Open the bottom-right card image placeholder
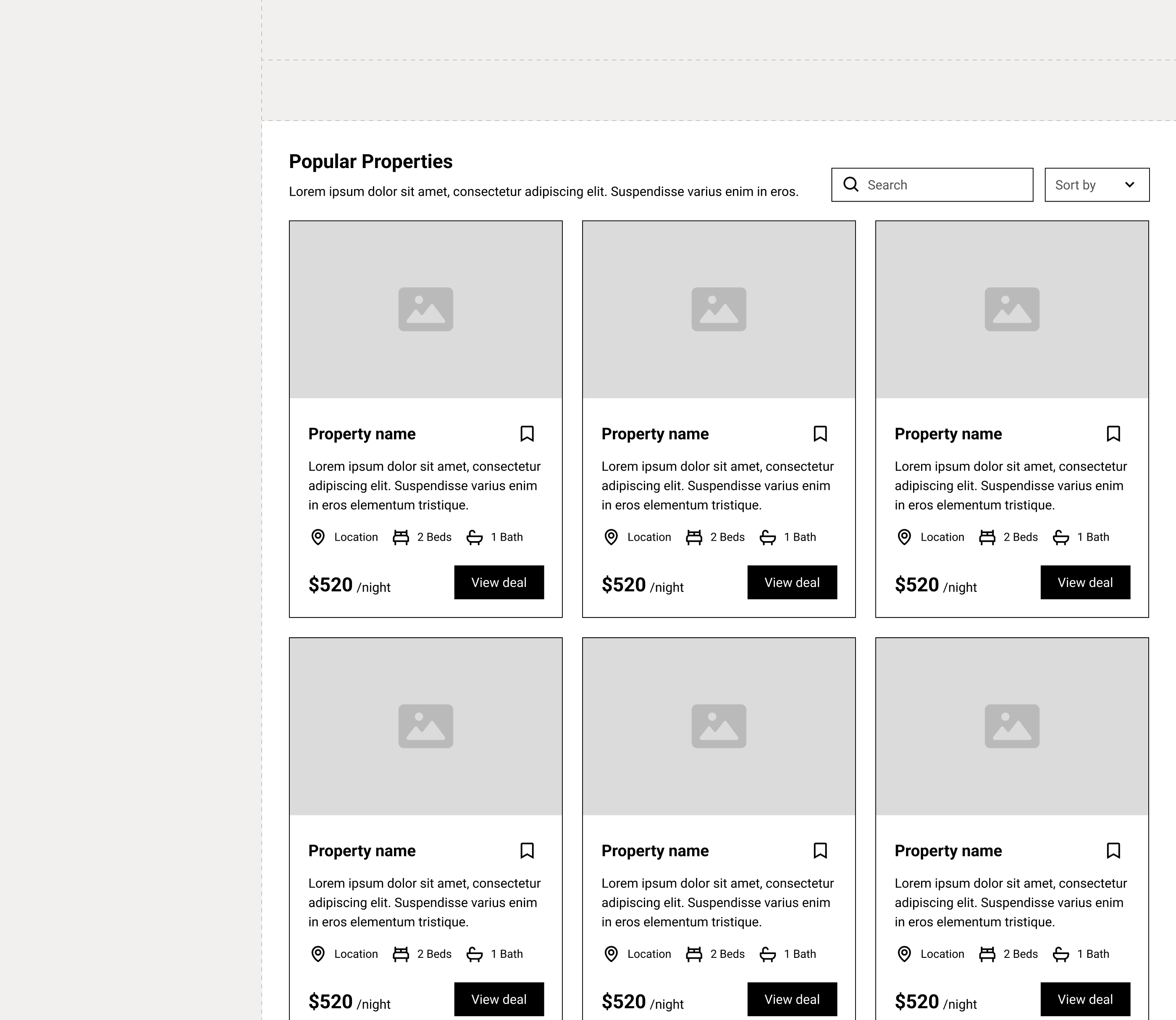Image resolution: width=1176 pixels, height=1020 pixels. pyautogui.click(x=1012, y=726)
